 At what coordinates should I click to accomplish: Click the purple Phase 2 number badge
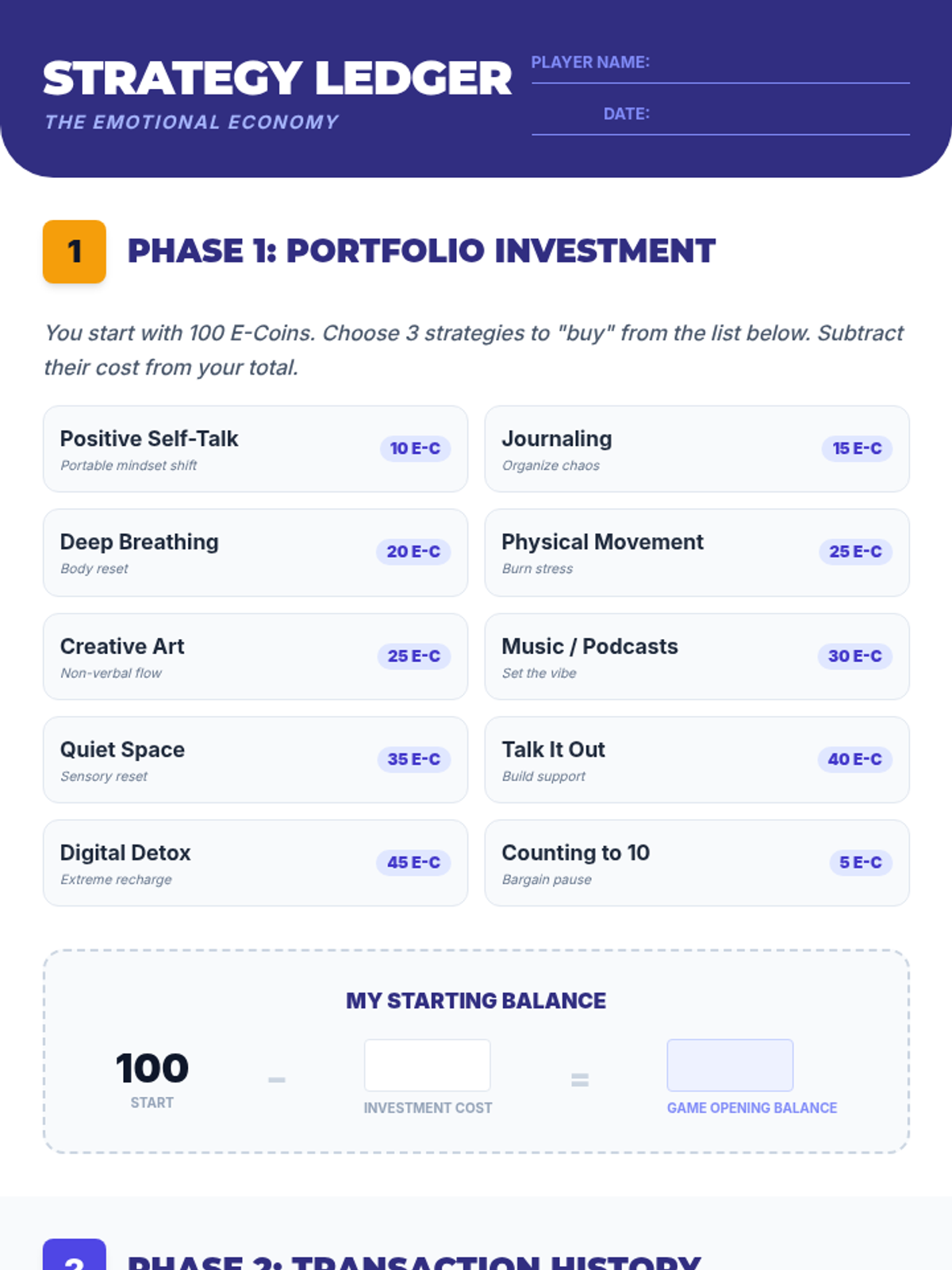tap(75, 1257)
